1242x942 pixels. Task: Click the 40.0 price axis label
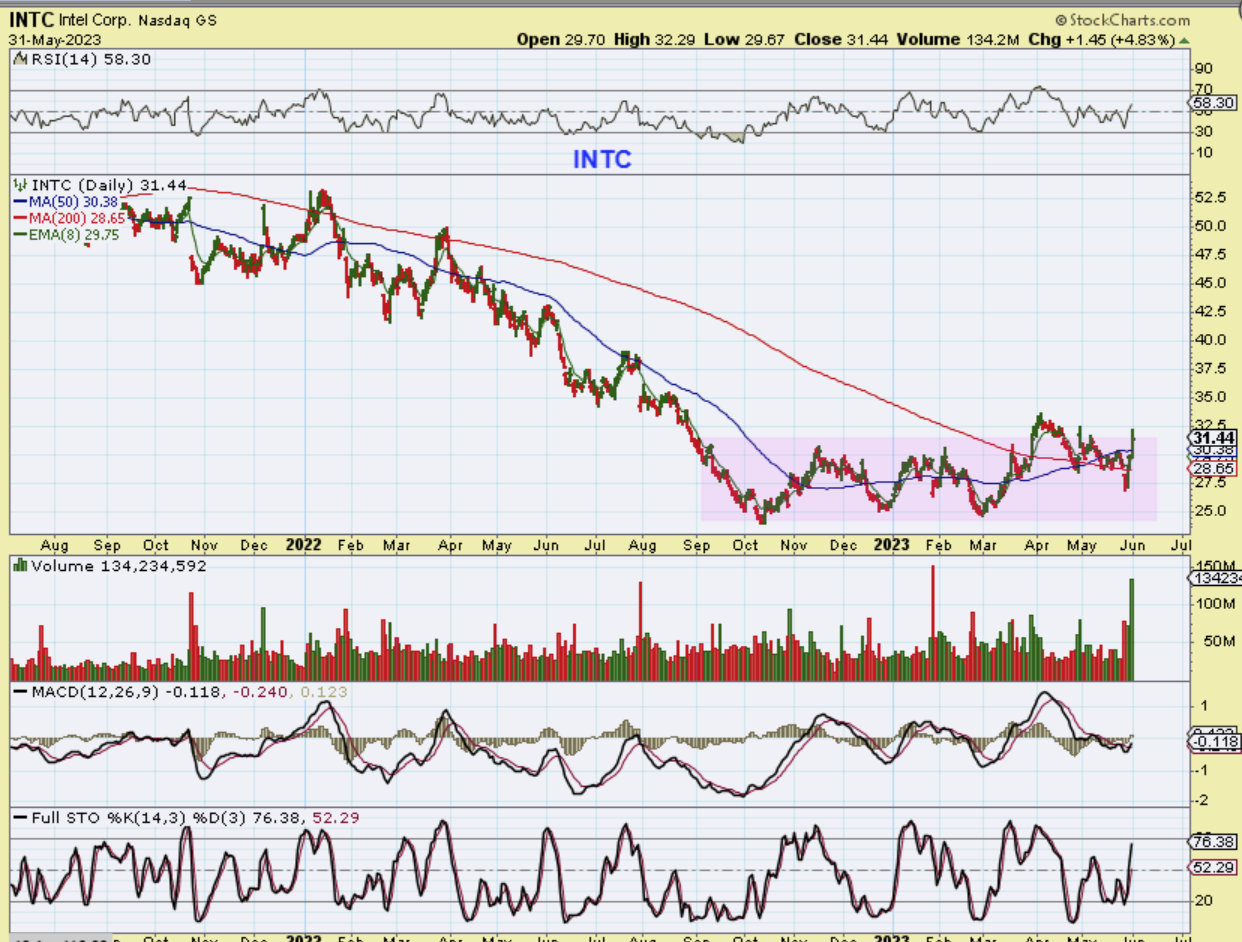[x=1211, y=340]
